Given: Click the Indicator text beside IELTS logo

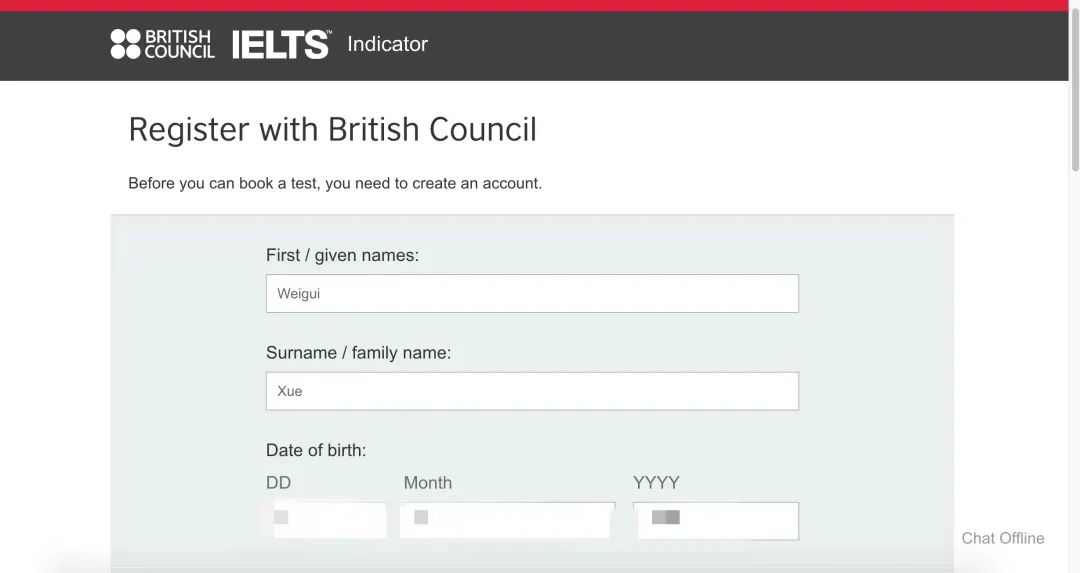Looking at the screenshot, I should click(387, 44).
